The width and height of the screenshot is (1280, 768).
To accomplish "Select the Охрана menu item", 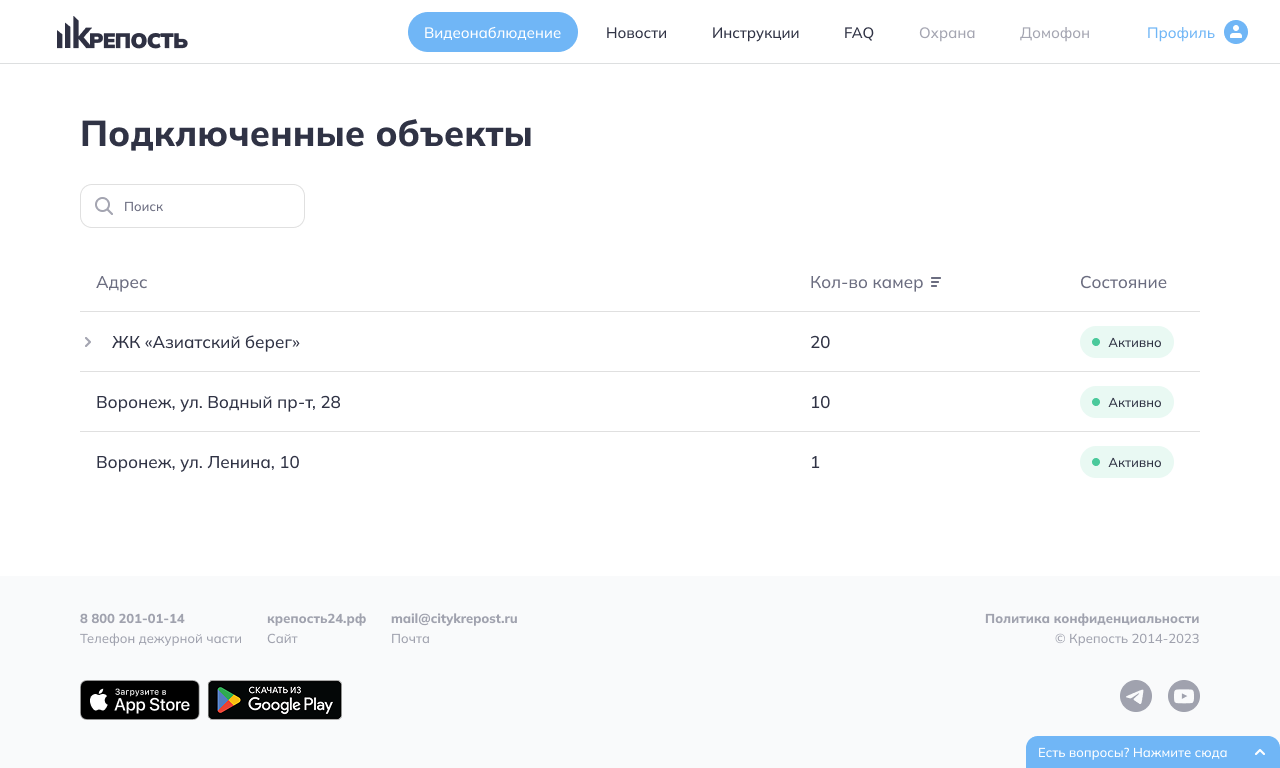I will (x=947, y=33).
